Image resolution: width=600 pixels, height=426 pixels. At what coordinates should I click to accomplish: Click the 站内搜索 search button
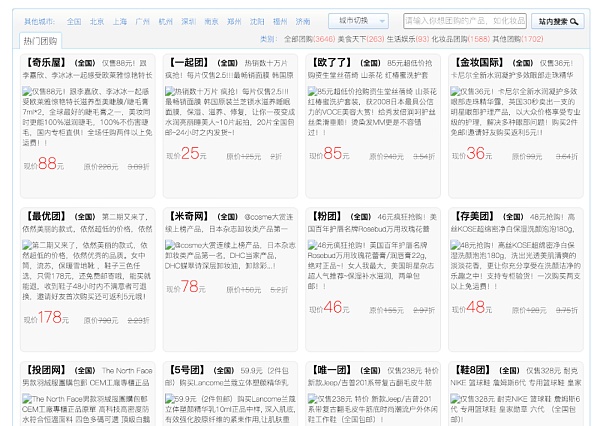click(558, 20)
